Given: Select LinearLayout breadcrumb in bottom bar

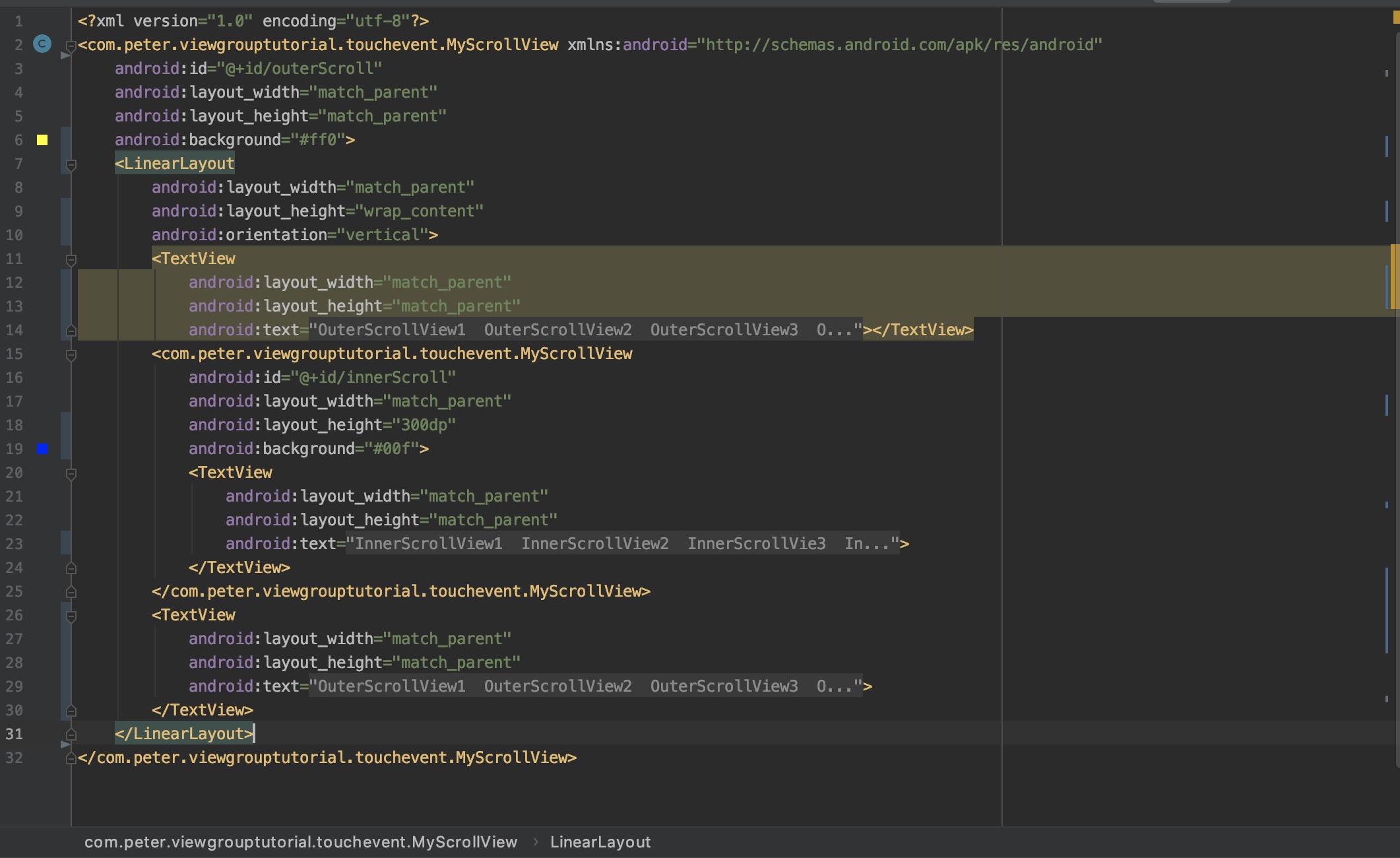Looking at the screenshot, I should click(600, 842).
